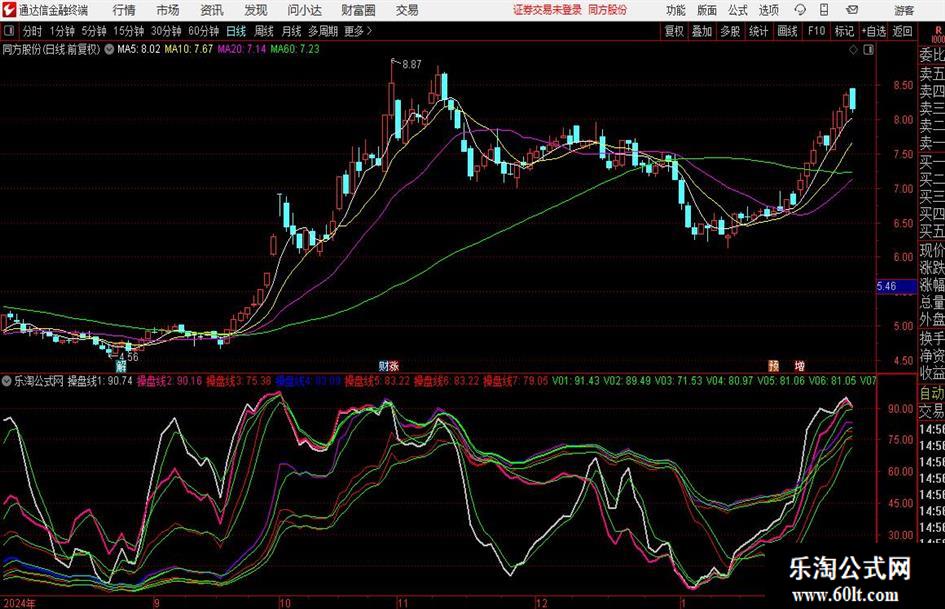Viewport: 945px width, 609px height.
Task: Open the 问小达 menu
Action: tap(304, 10)
